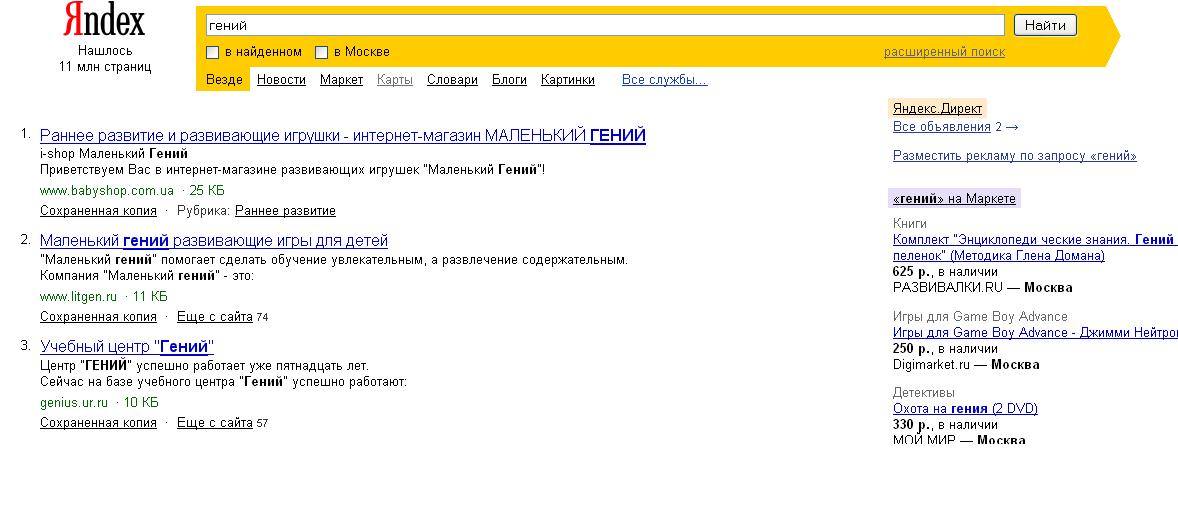Enable the 'в найденном' checkbox
Screen dimensions: 1178x512
click(x=213, y=53)
